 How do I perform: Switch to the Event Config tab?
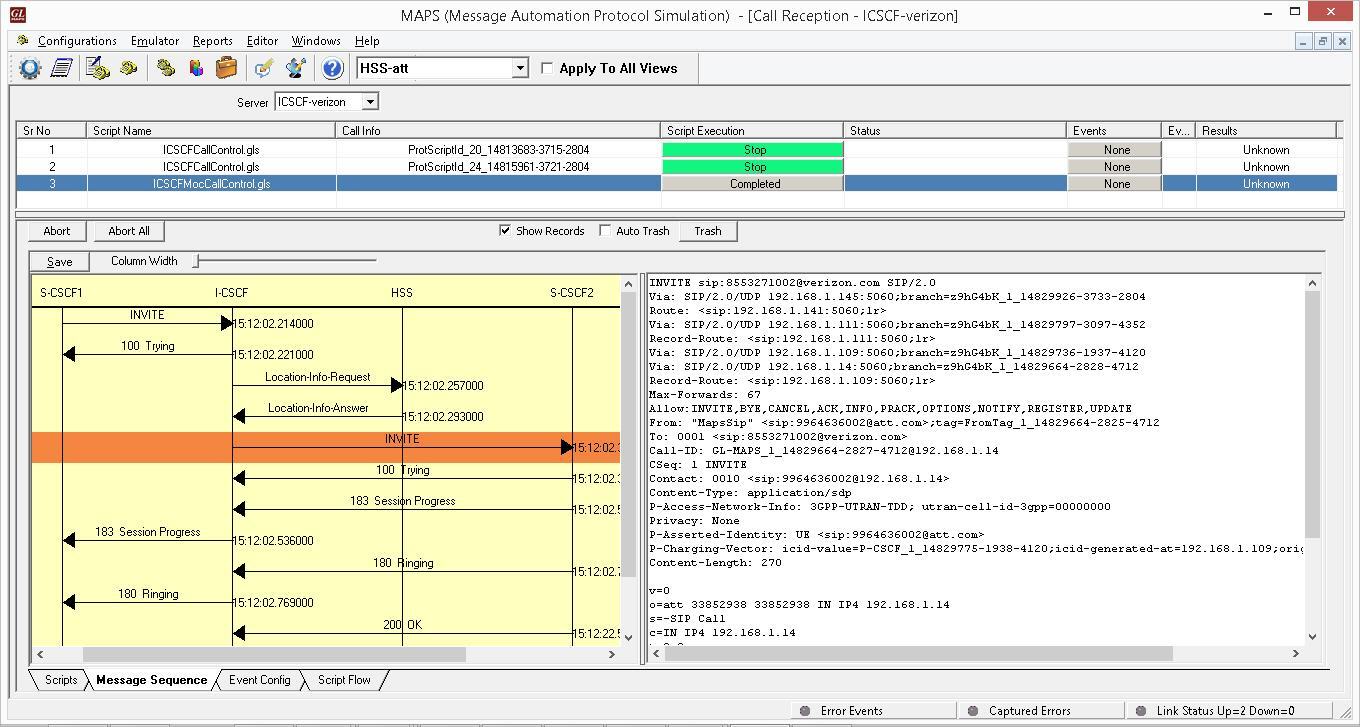259,680
